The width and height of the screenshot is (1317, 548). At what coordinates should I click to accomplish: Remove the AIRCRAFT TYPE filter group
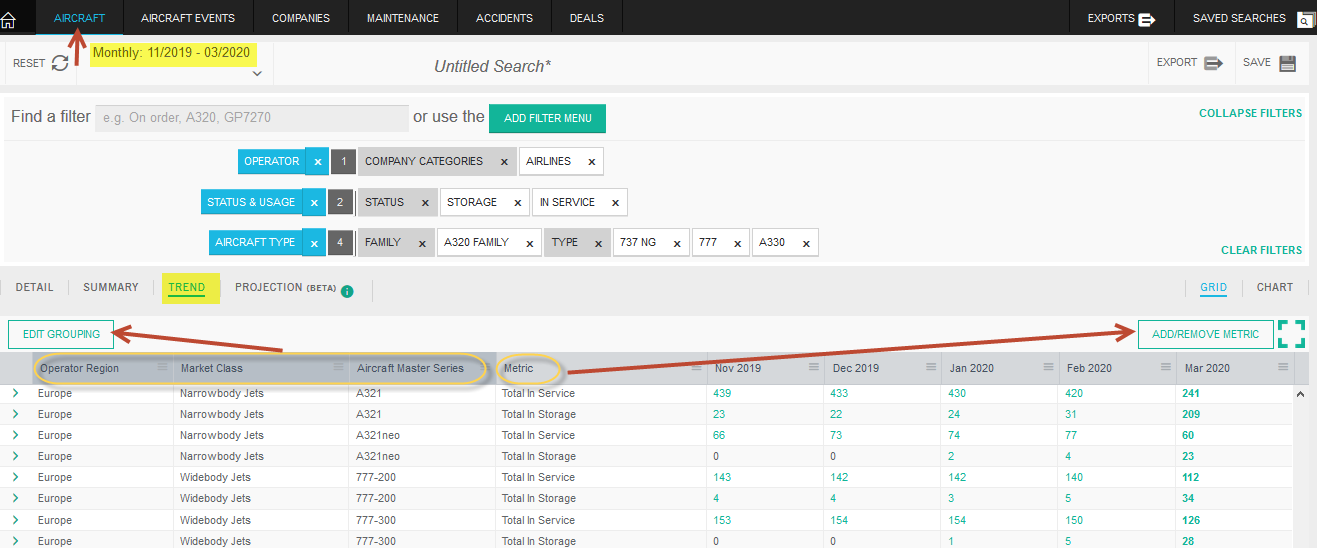click(x=314, y=243)
